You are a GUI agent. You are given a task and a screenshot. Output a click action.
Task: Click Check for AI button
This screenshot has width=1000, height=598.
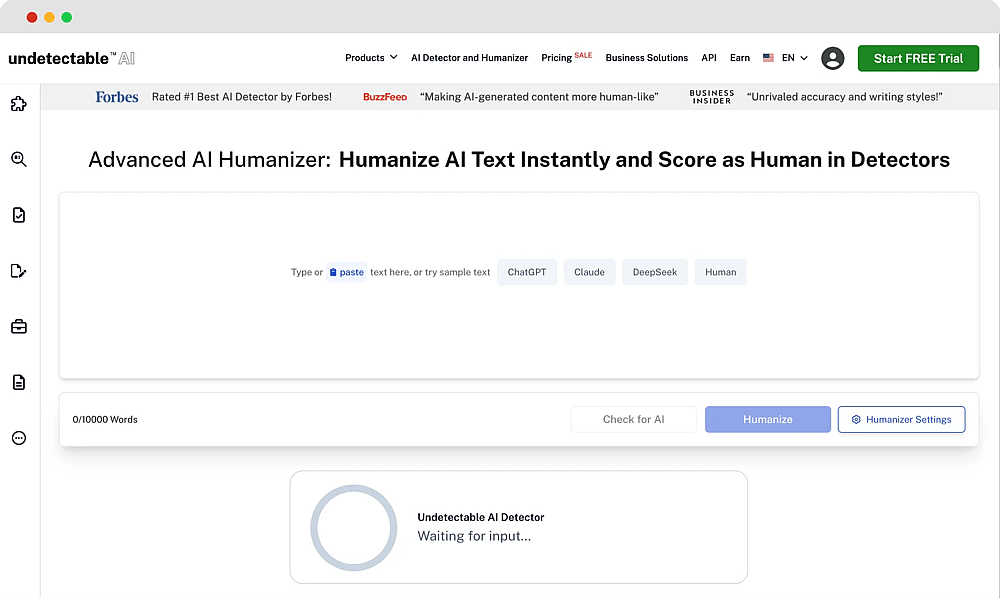(633, 419)
